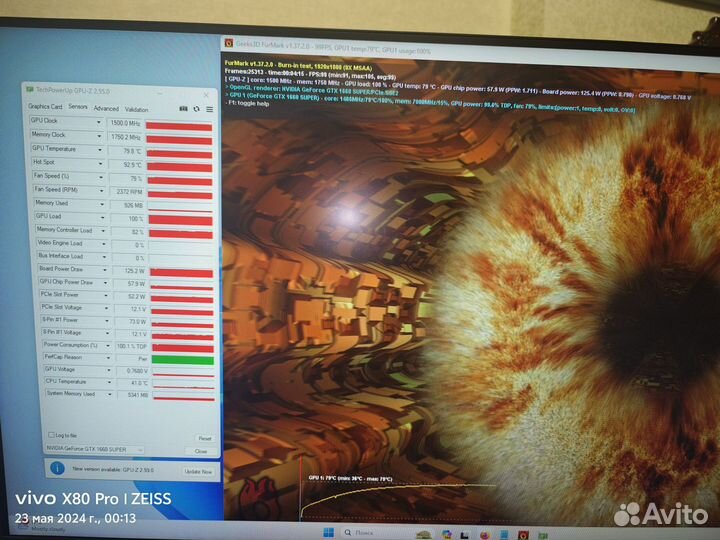Take a GPU-Z screenshot with camera icon
Screen dimensions: 720x540
(183, 108)
